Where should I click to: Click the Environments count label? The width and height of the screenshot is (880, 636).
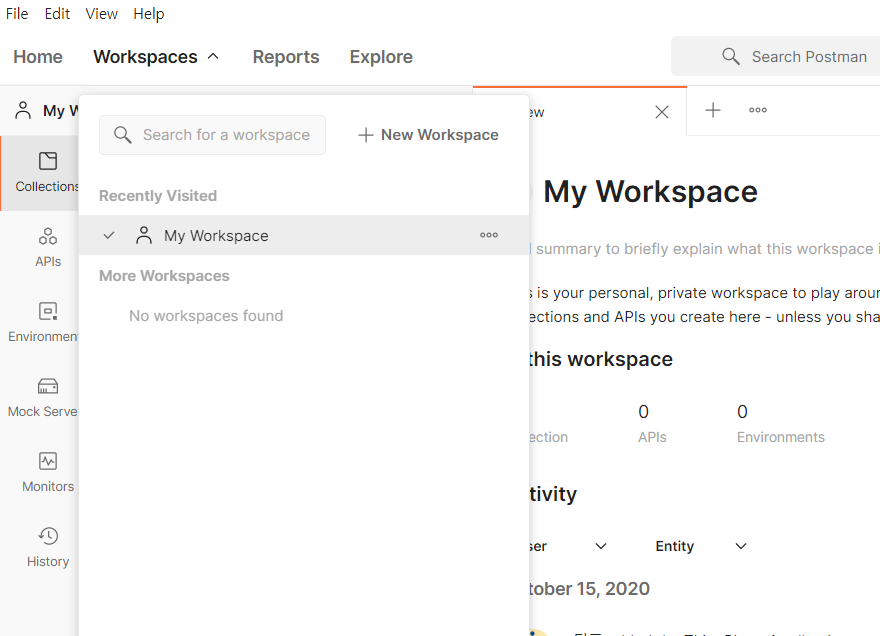781,437
